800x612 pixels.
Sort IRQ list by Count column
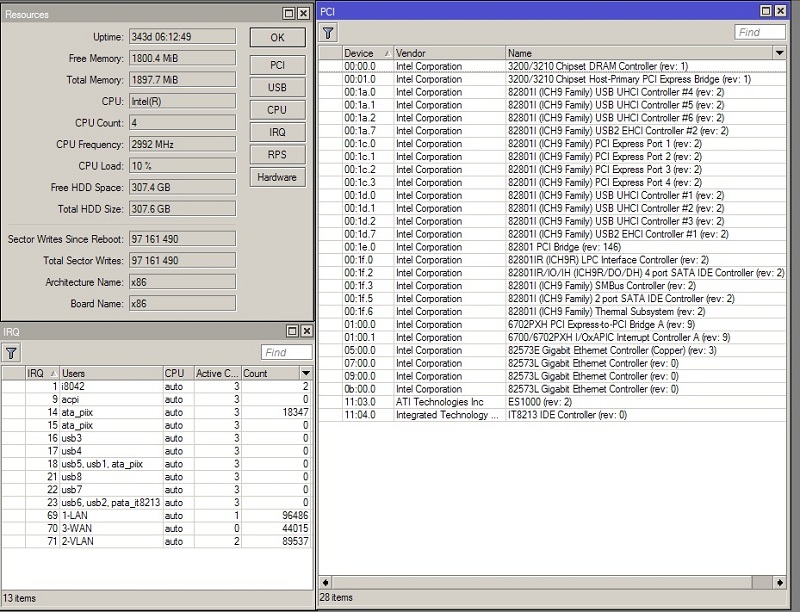(270, 373)
